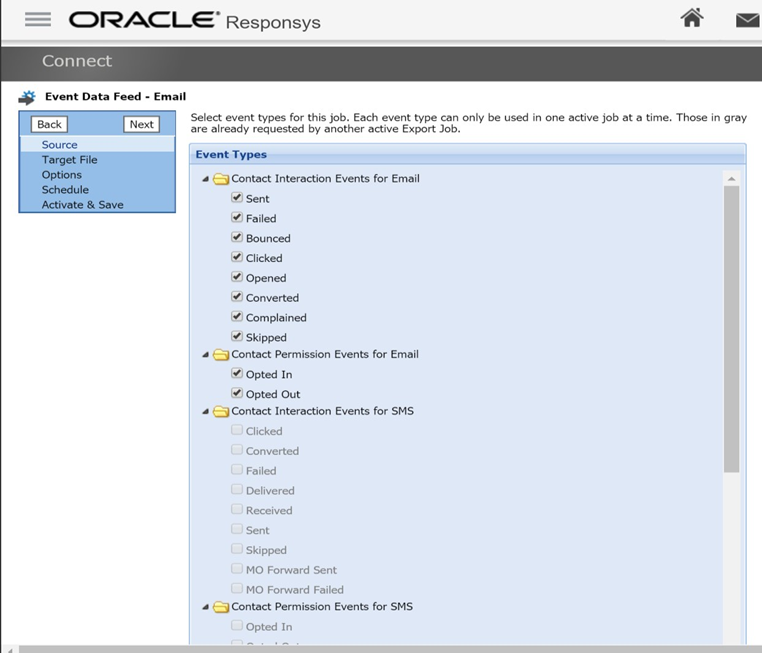The width and height of the screenshot is (762, 653).
Task: Uncheck the Sent email event checkbox
Action: (237, 198)
